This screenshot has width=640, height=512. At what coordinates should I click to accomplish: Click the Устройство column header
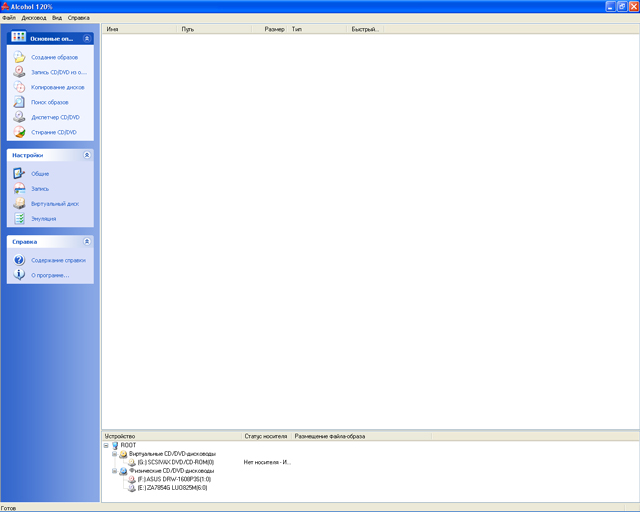172,436
